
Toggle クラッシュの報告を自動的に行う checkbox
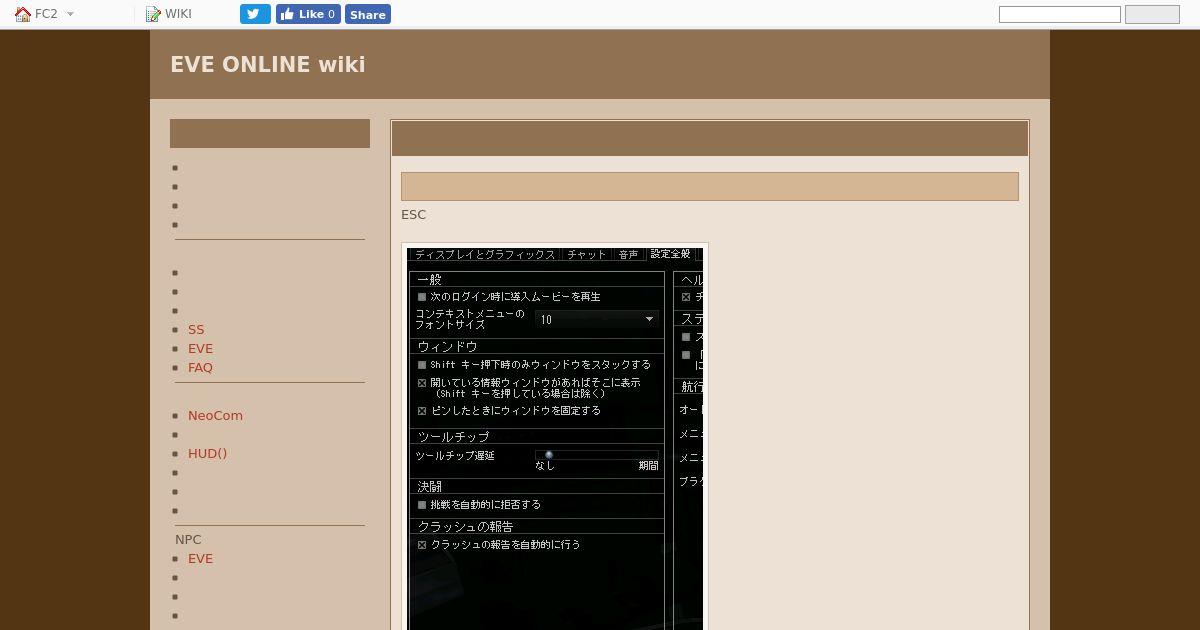coord(422,545)
